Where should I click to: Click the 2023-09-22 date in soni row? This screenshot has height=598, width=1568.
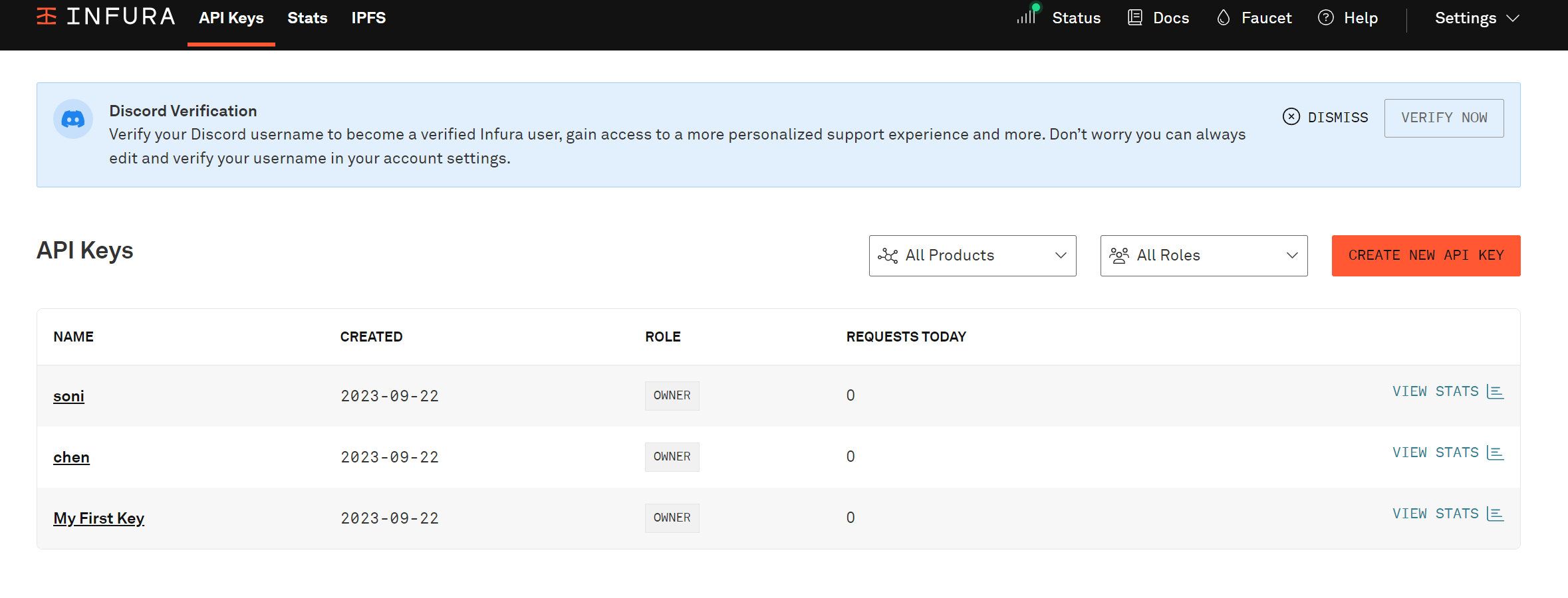tap(390, 396)
